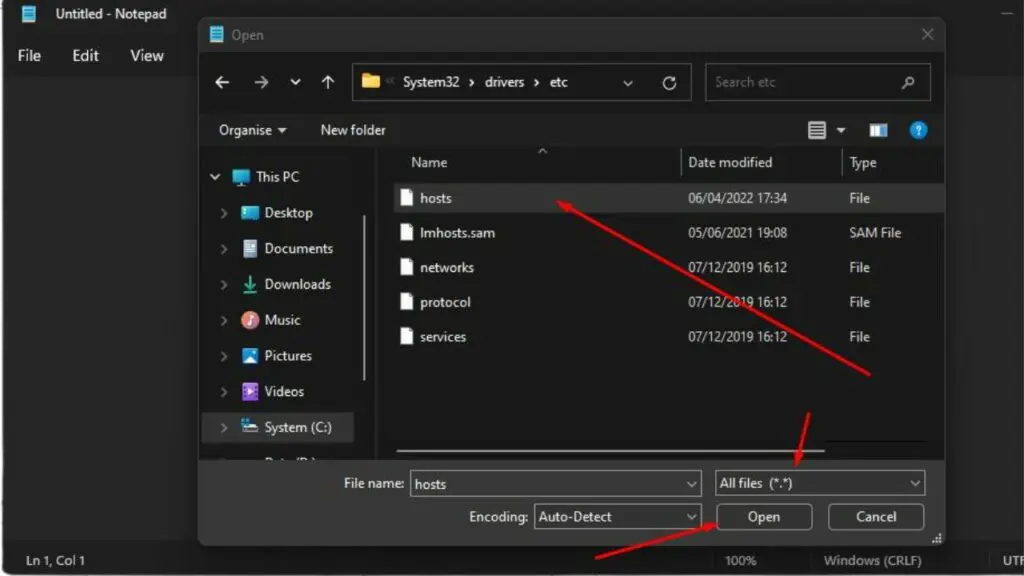This screenshot has height=576, width=1024.
Task: Refresh the etc folder listing
Action: [670, 83]
